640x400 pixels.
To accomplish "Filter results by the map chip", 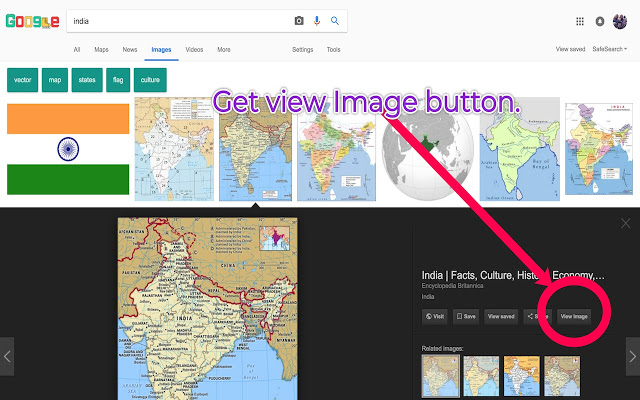I will pyautogui.click(x=55, y=80).
